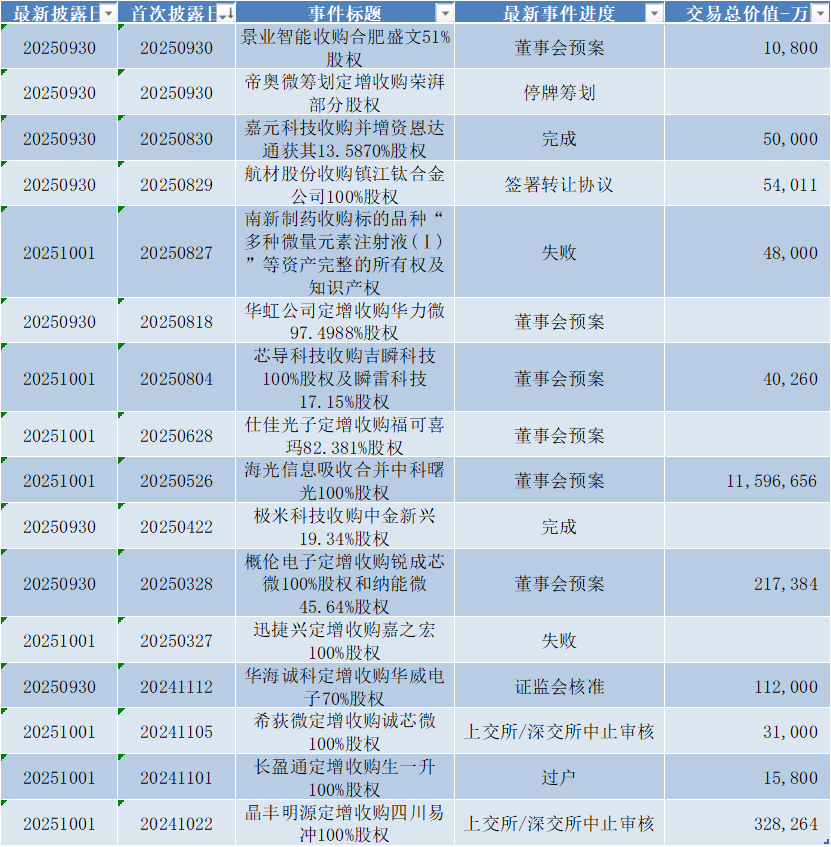831x847 pixels.
Task: Click 董事会预案 in the 景业智能 row
Action: tap(559, 48)
